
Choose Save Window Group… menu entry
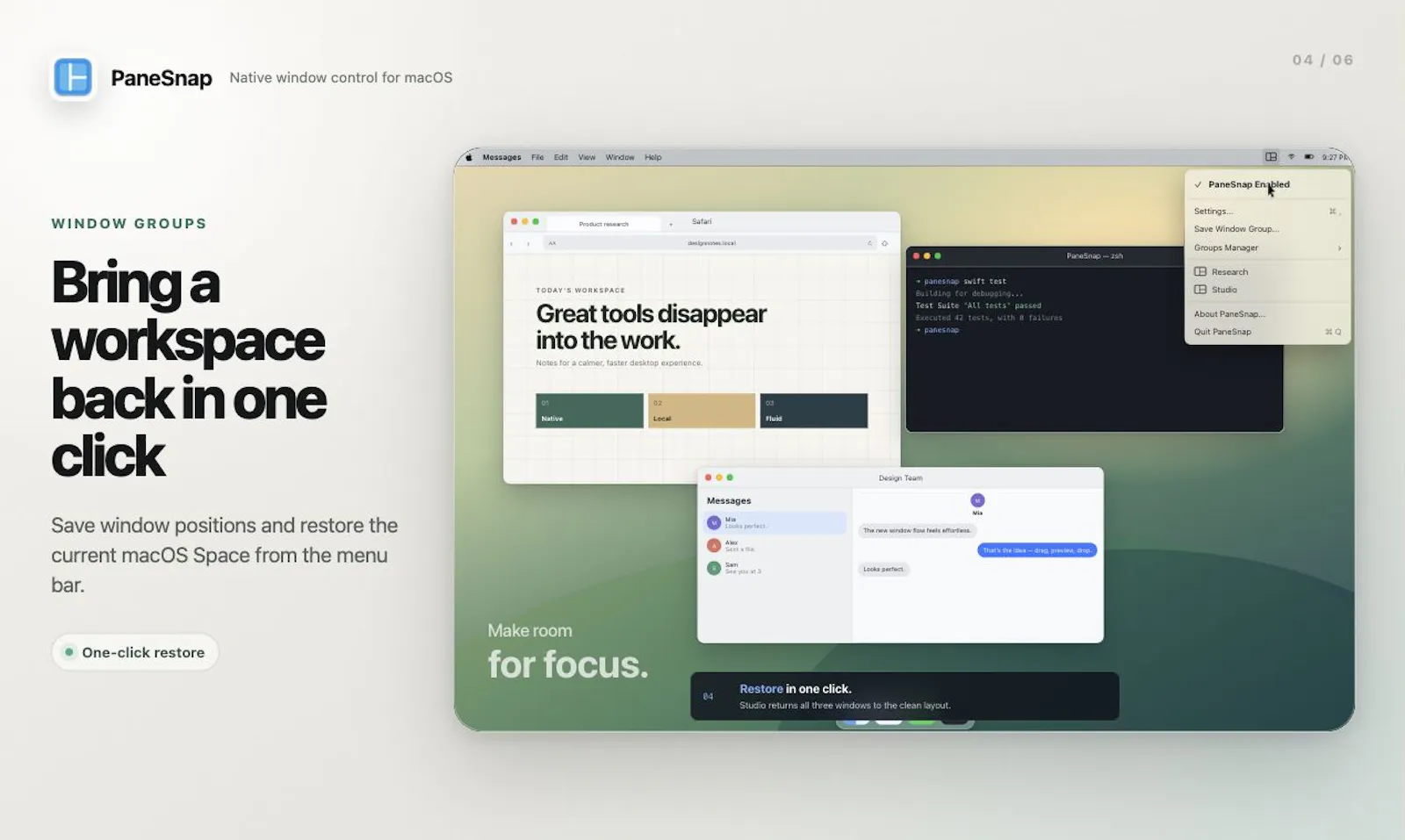[x=1267, y=229]
